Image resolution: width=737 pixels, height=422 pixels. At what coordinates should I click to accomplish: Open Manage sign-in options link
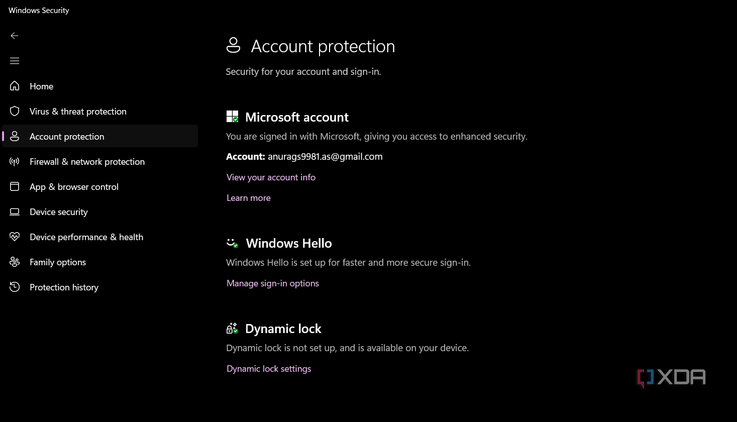273,283
